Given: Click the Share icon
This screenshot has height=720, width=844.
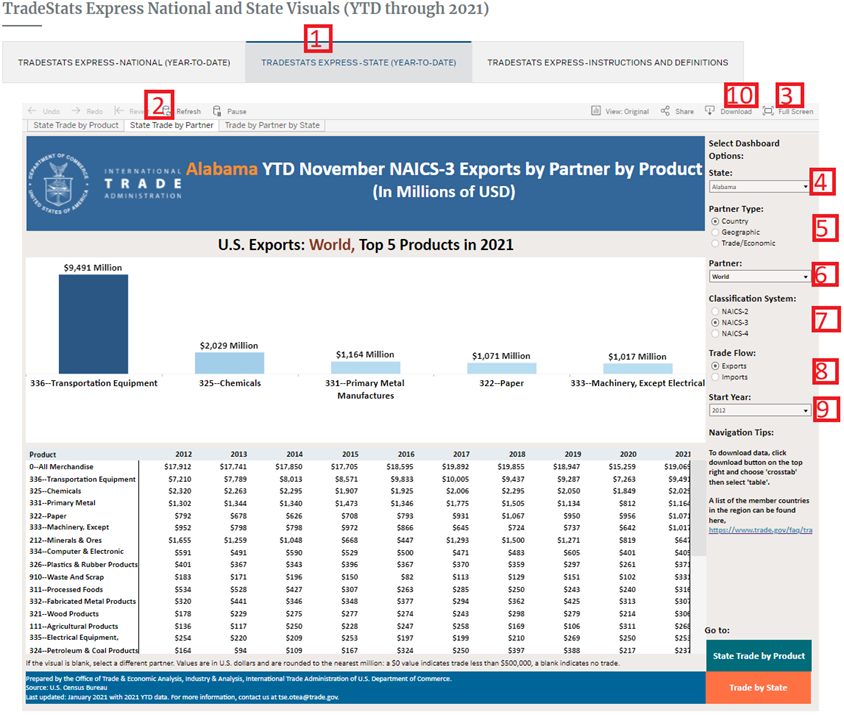Looking at the screenshot, I should pyautogui.click(x=665, y=111).
